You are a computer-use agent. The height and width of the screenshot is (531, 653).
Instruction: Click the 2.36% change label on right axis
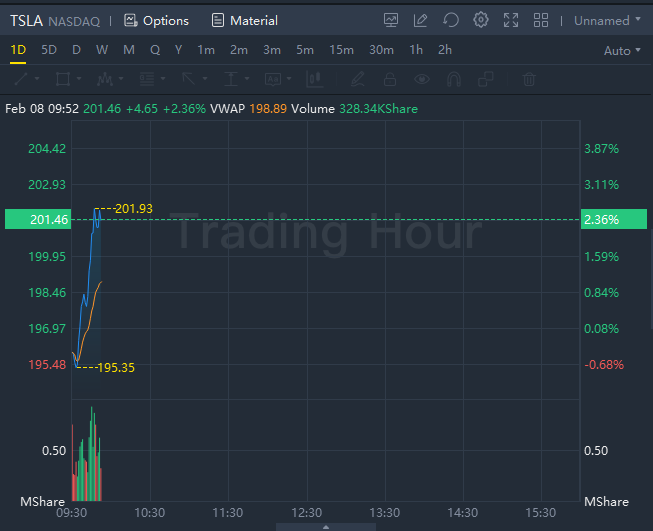614,219
